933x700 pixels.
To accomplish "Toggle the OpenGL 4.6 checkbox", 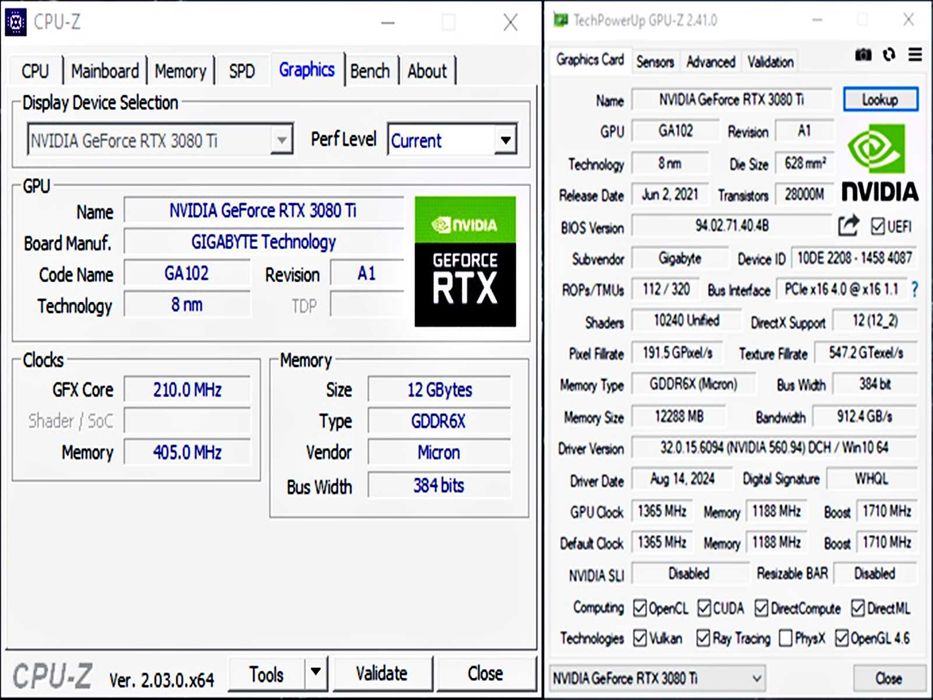I will pyautogui.click(x=841, y=638).
